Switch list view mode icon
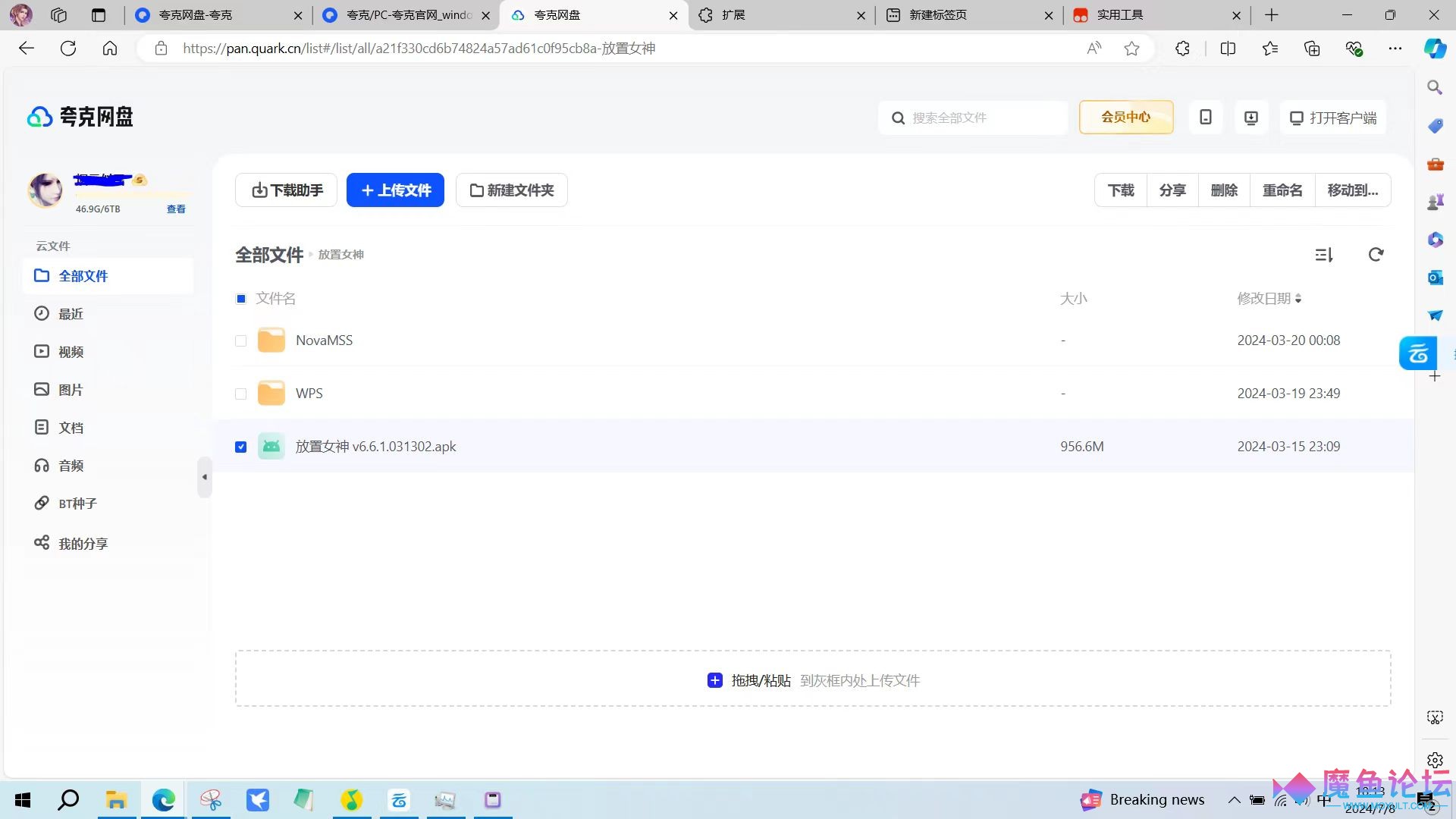This screenshot has width=1456, height=819. point(1324,255)
